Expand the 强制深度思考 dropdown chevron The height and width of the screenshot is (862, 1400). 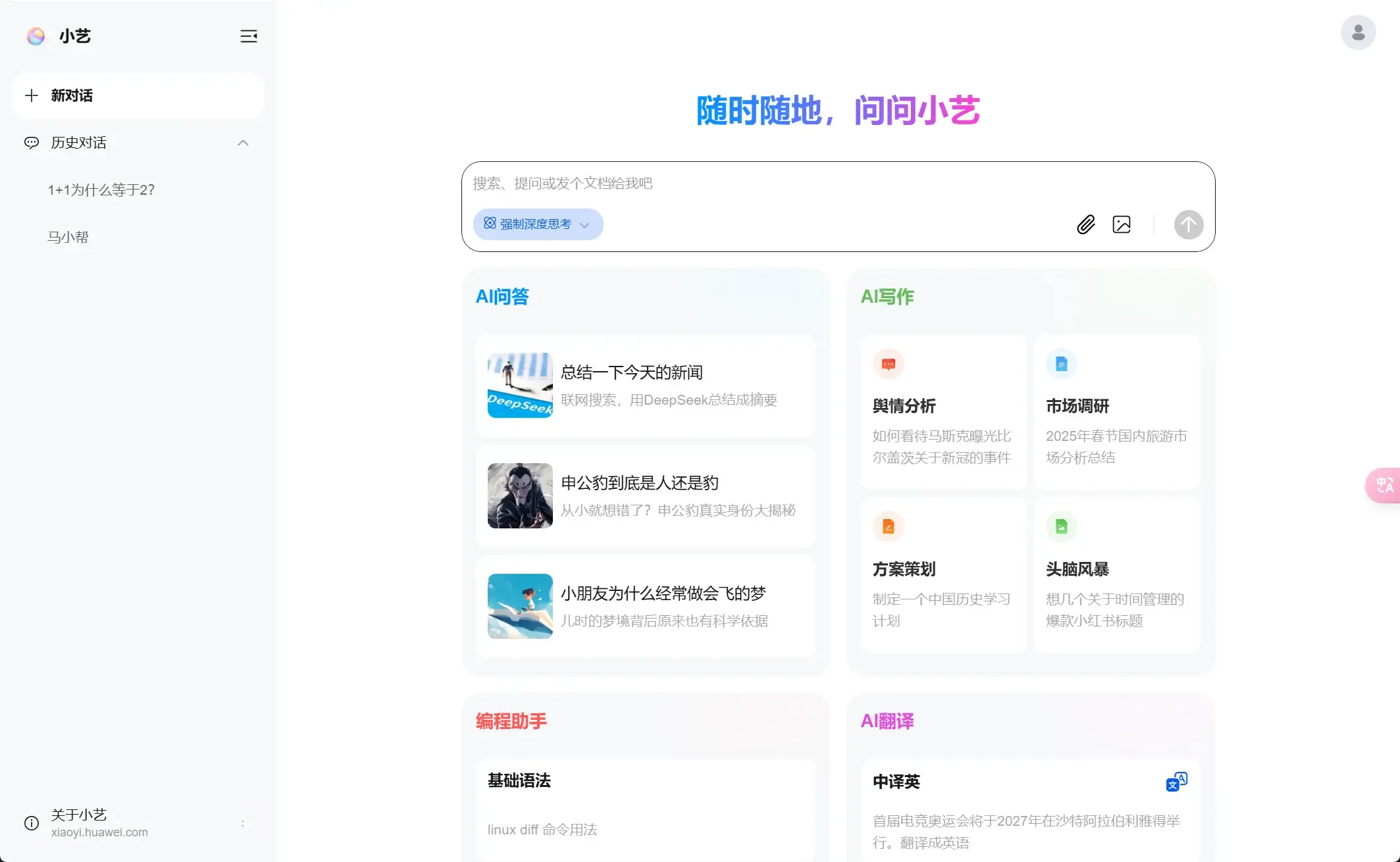(x=584, y=224)
